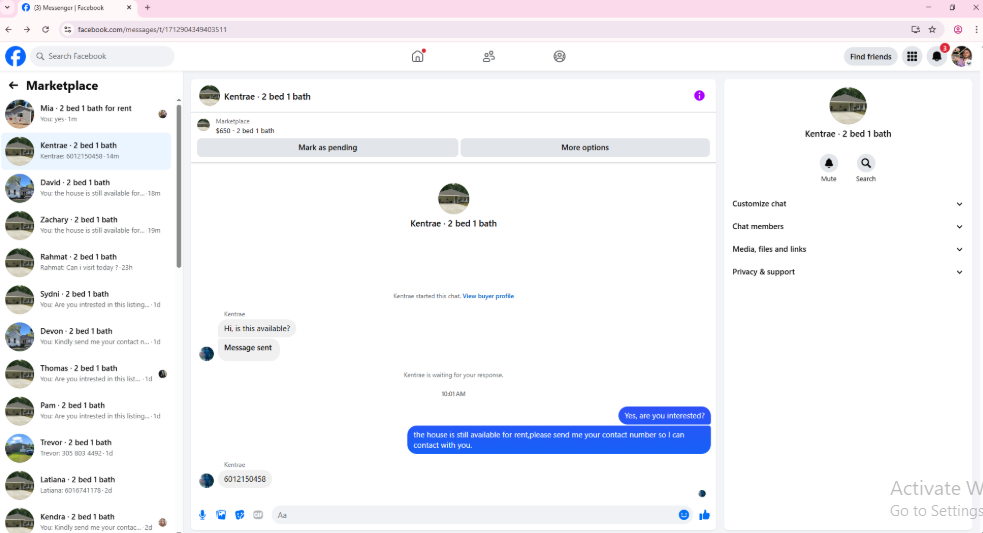This screenshot has width=983, height=533.
Task: Open the Zachary 2 bed 1 bath chat
Action: 87,225
